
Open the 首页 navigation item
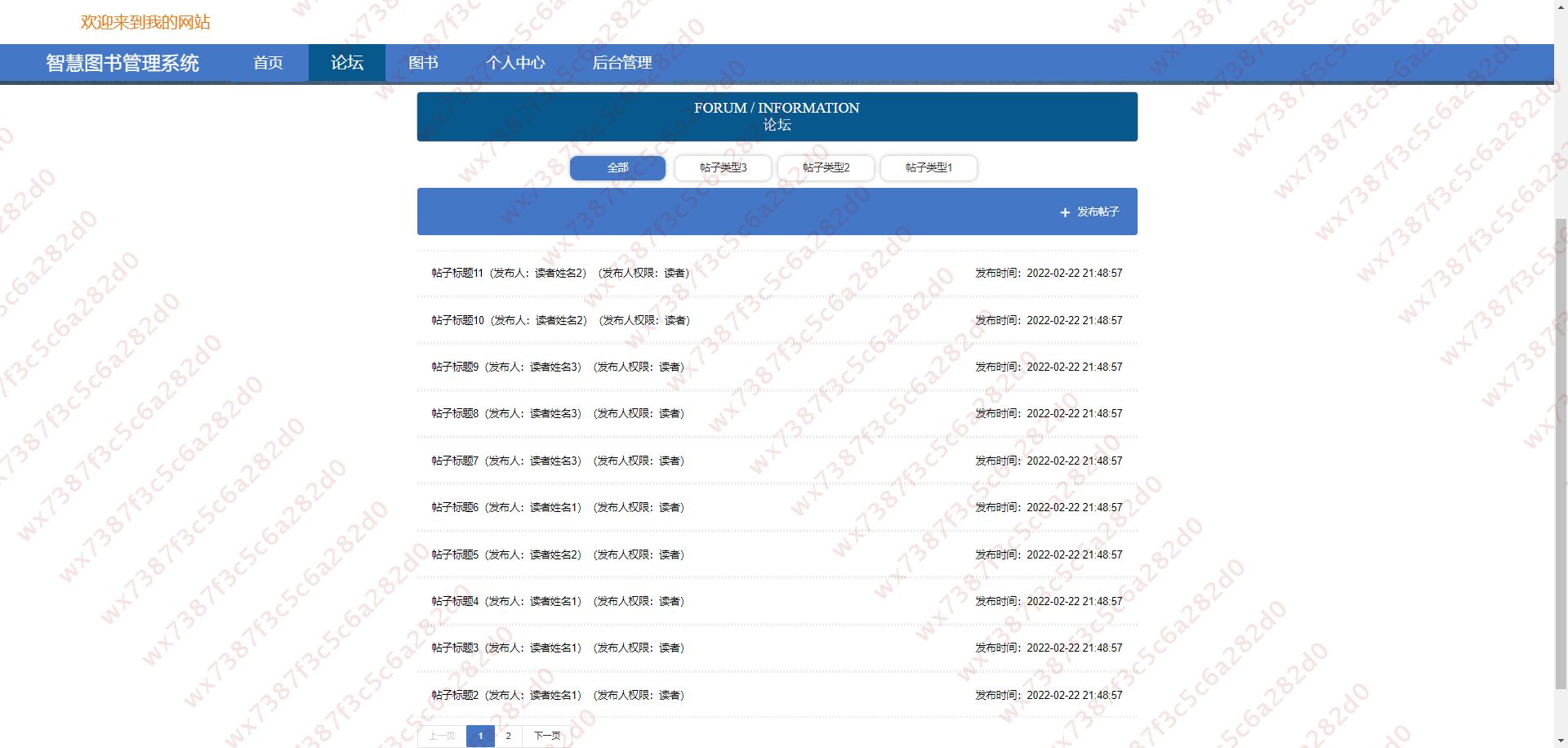(268, 63)
